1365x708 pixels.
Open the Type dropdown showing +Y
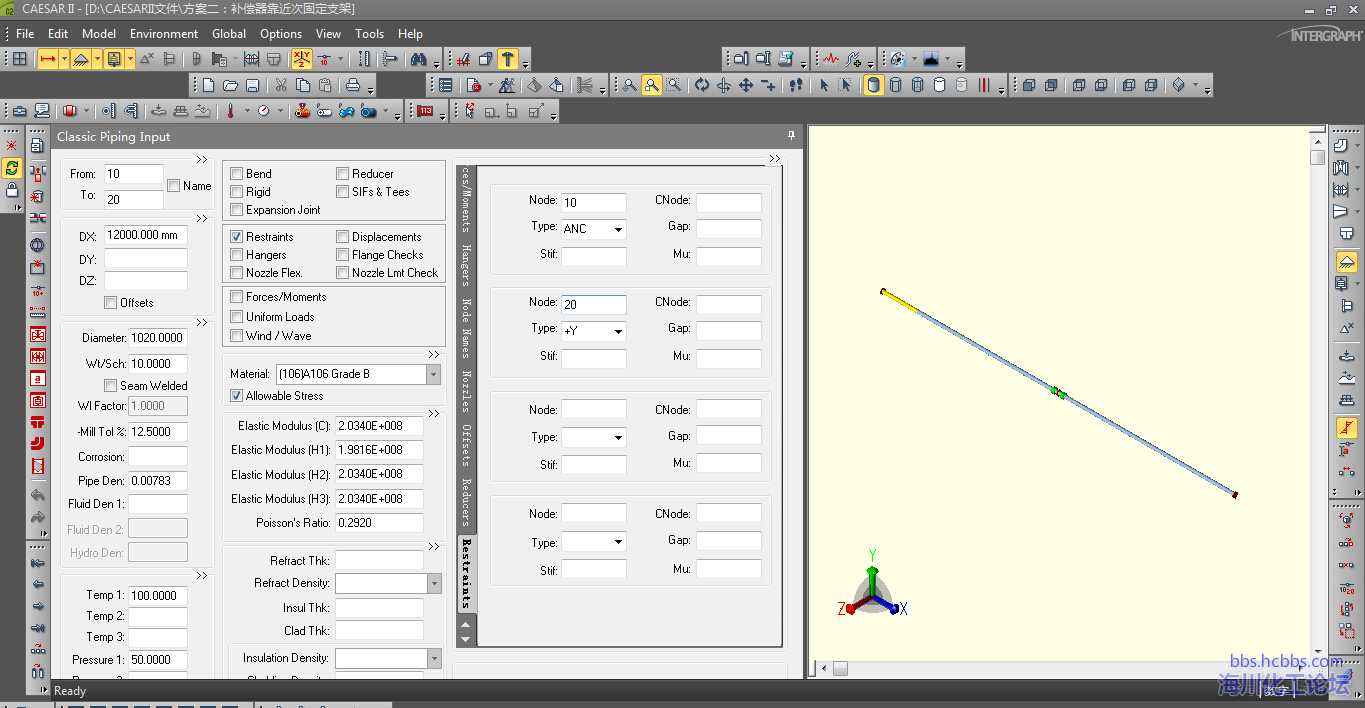click(x=618, y=331)
